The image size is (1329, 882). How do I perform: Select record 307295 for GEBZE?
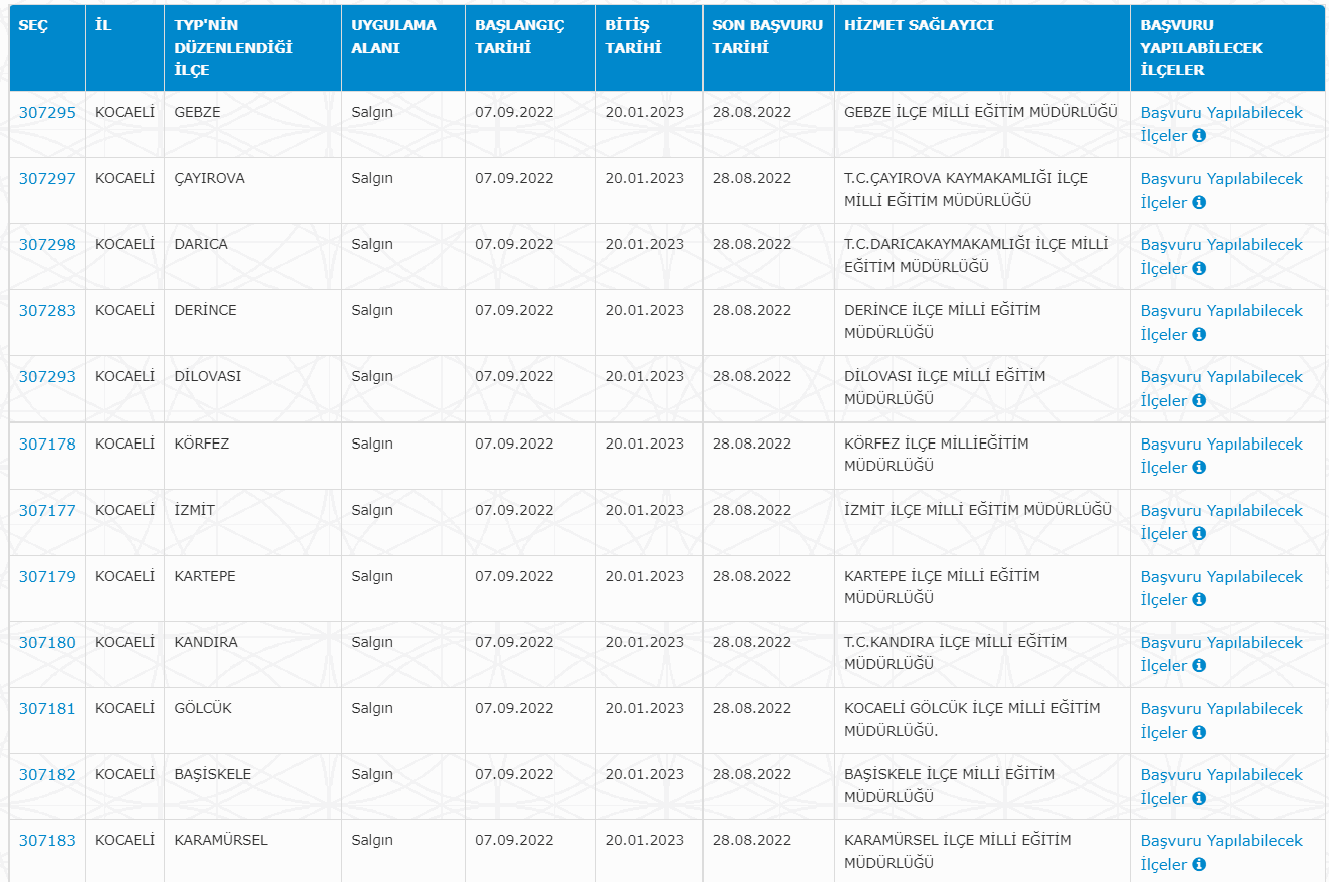point(47,113)
